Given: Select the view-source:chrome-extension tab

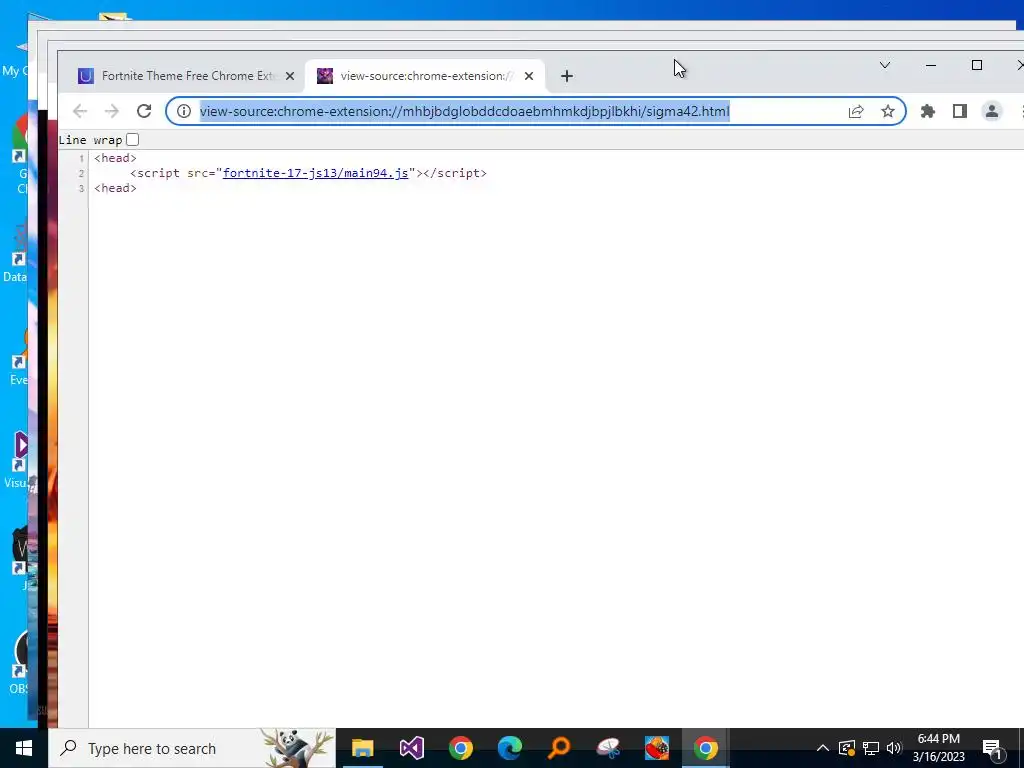Looking at the screenshot, I should pos(426,76).
